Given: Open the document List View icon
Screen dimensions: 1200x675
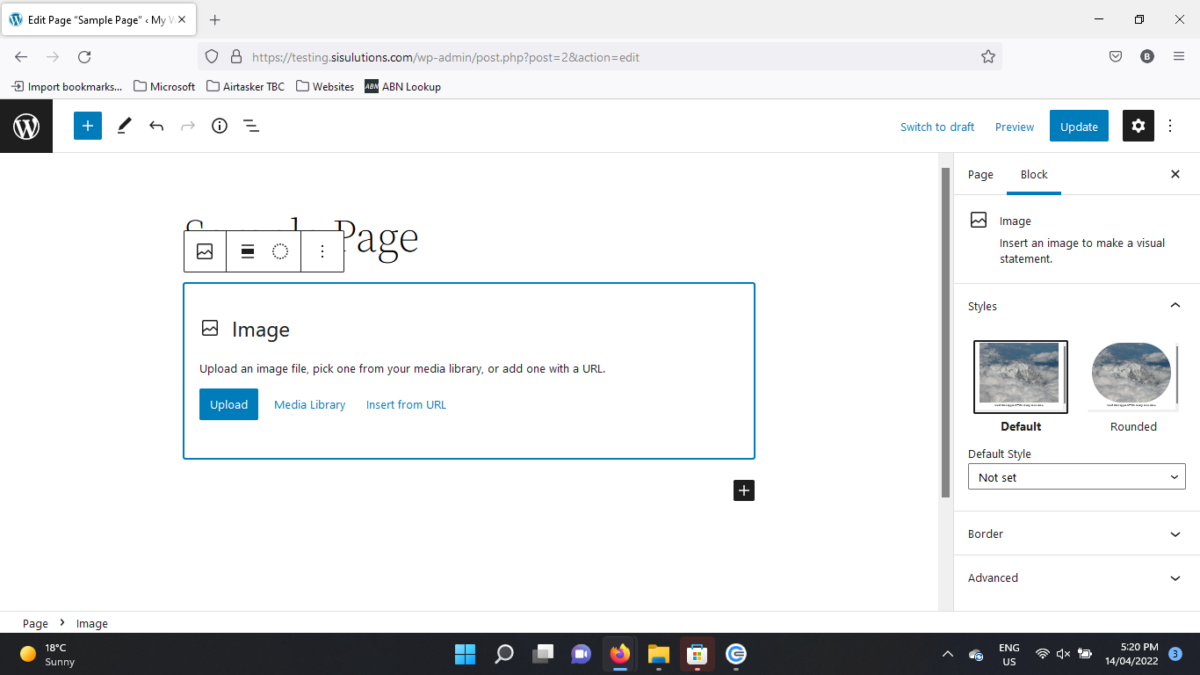Looking at the screenshot, I should click(x=251, y=125).
